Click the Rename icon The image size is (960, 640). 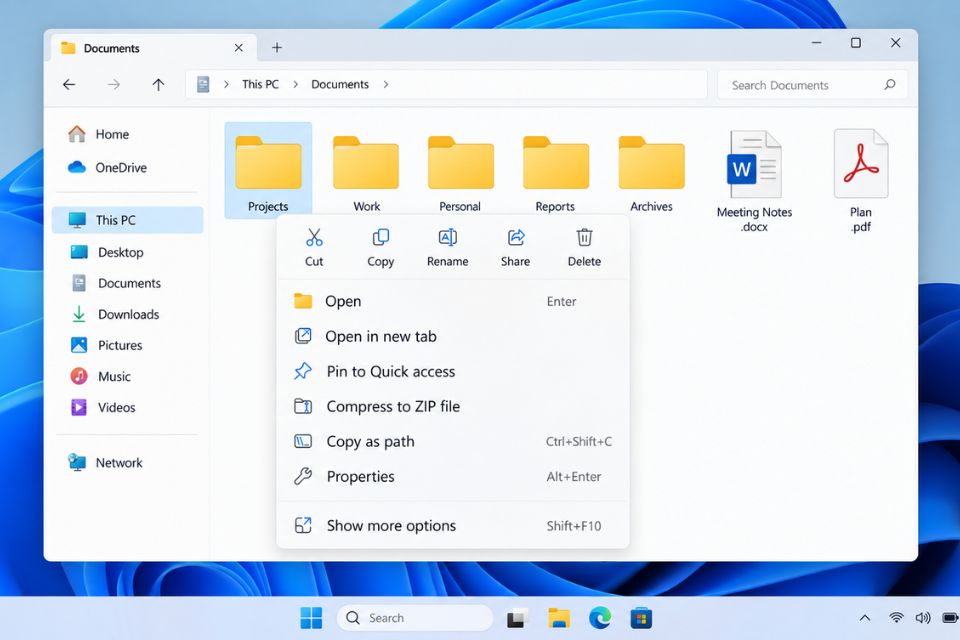pos(448,237)
